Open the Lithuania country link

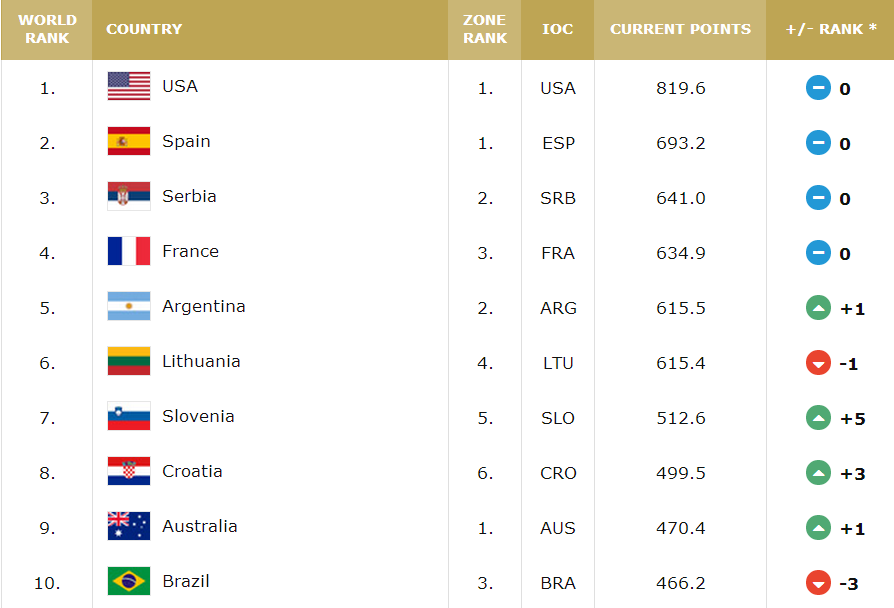point(201,362)
